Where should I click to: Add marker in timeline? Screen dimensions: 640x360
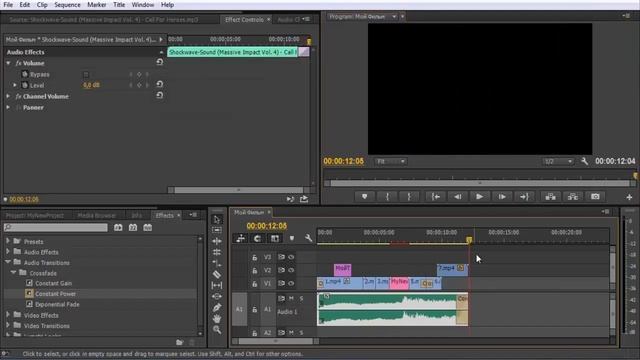pos(291,238)
